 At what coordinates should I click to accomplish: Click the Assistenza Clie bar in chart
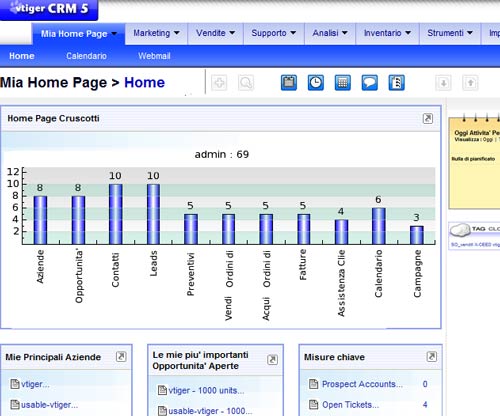pos(341,232)
